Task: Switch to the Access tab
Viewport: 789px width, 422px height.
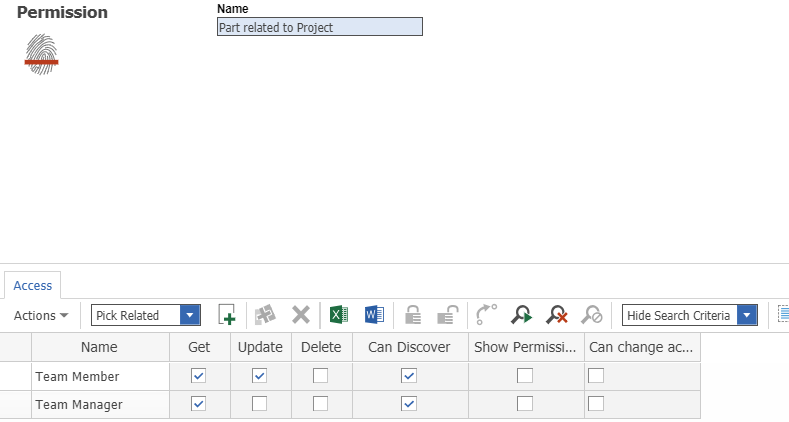Action: coord(33,285)
